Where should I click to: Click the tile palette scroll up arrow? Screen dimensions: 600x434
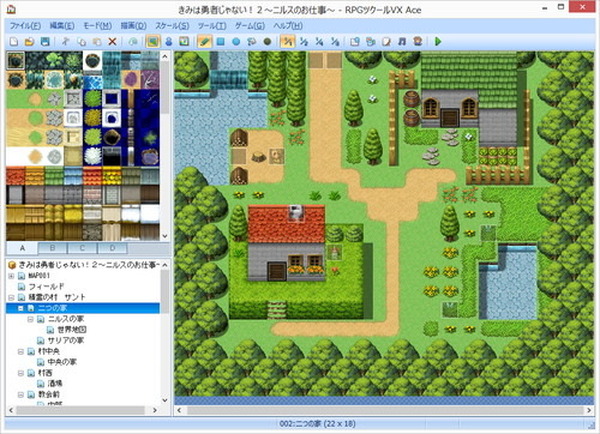tap(165, 56)
